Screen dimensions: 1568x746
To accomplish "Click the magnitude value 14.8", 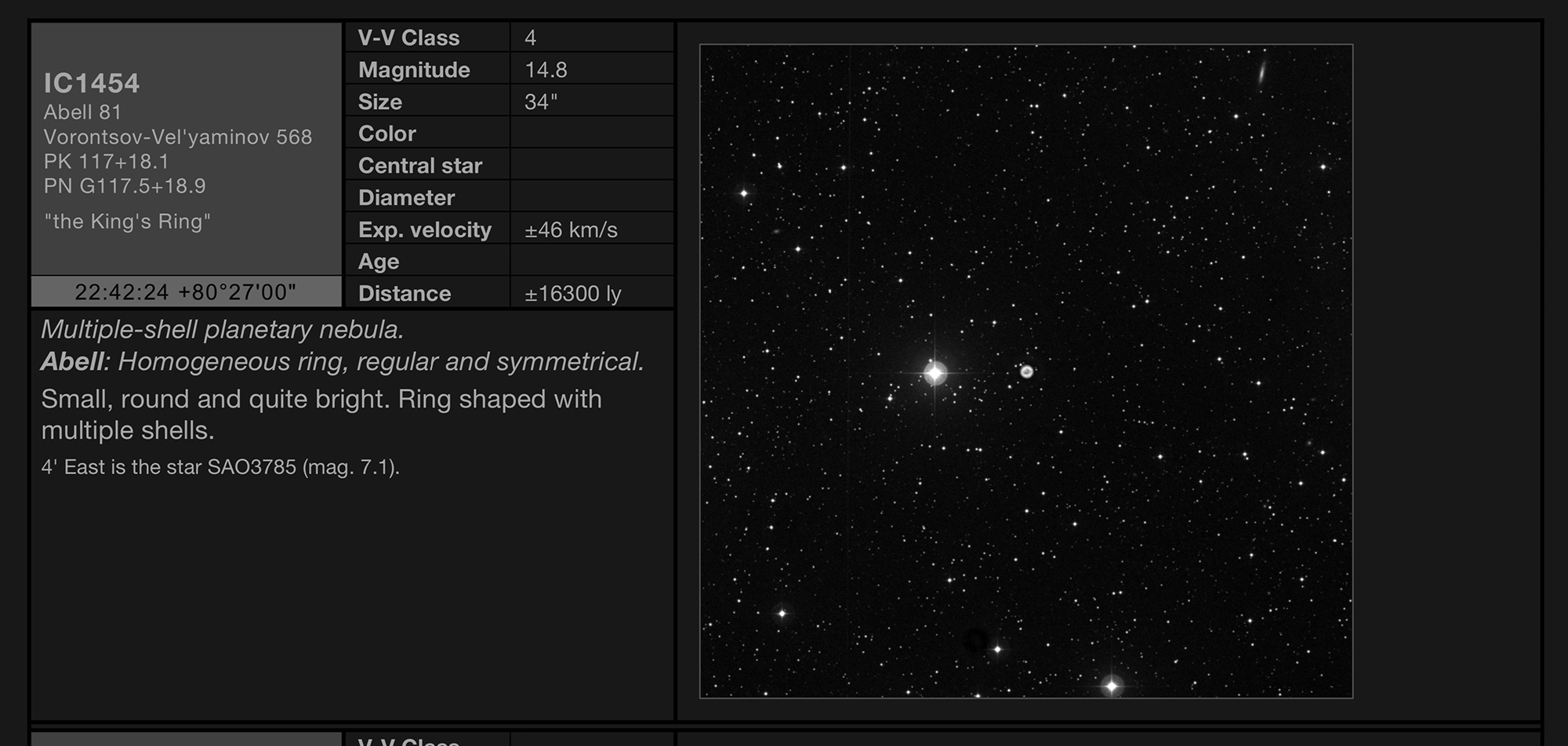I will 546,70.
